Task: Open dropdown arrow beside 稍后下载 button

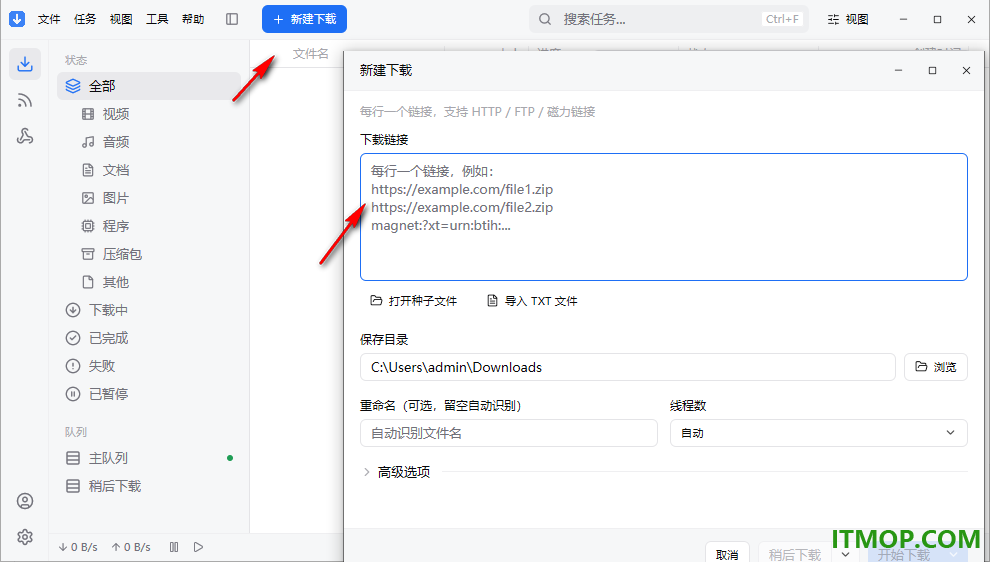Action: click(x=846, y=554)
